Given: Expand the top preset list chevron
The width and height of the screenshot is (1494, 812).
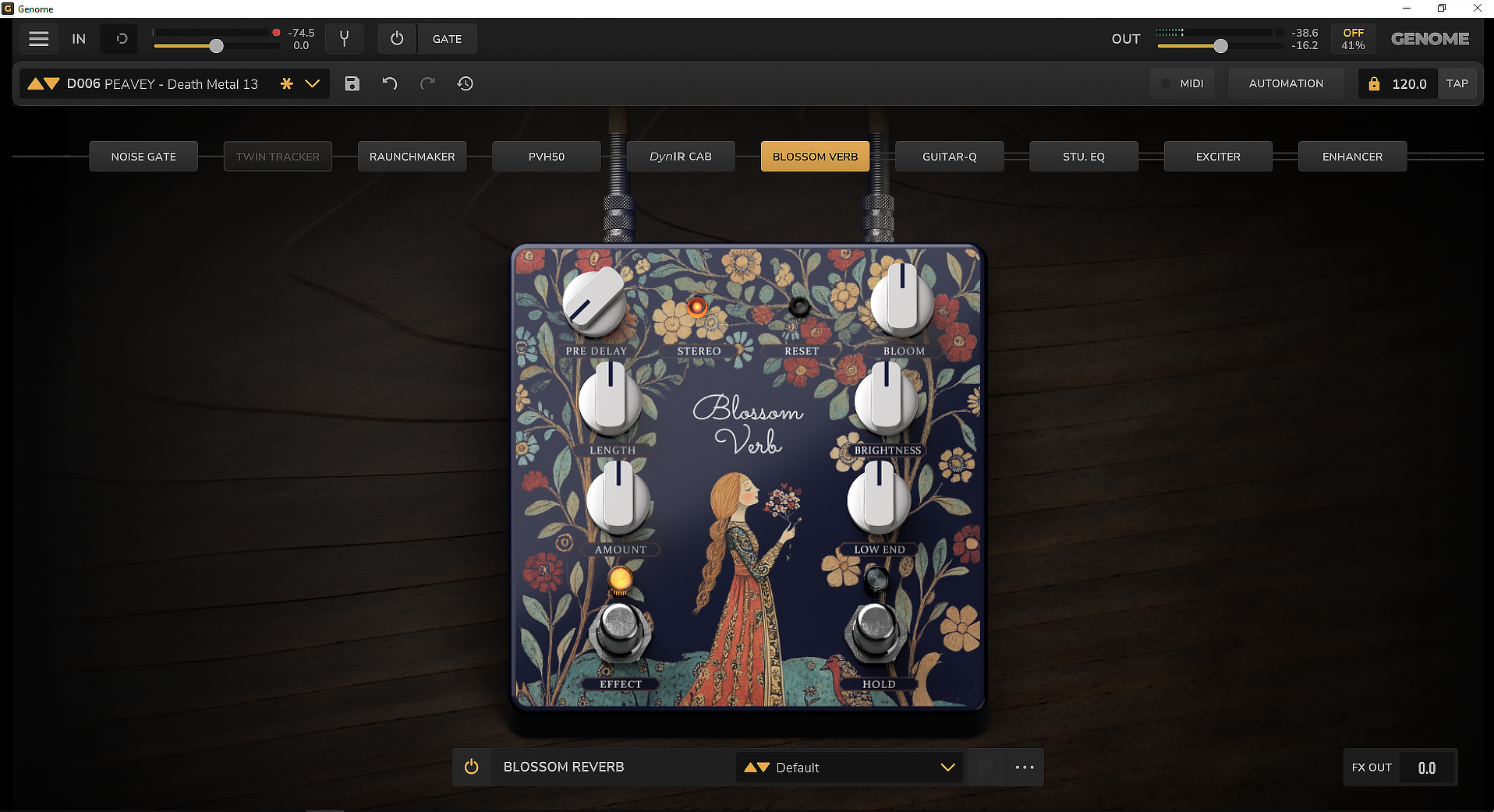Looking at the screenshot, I should tap(313, 83).
